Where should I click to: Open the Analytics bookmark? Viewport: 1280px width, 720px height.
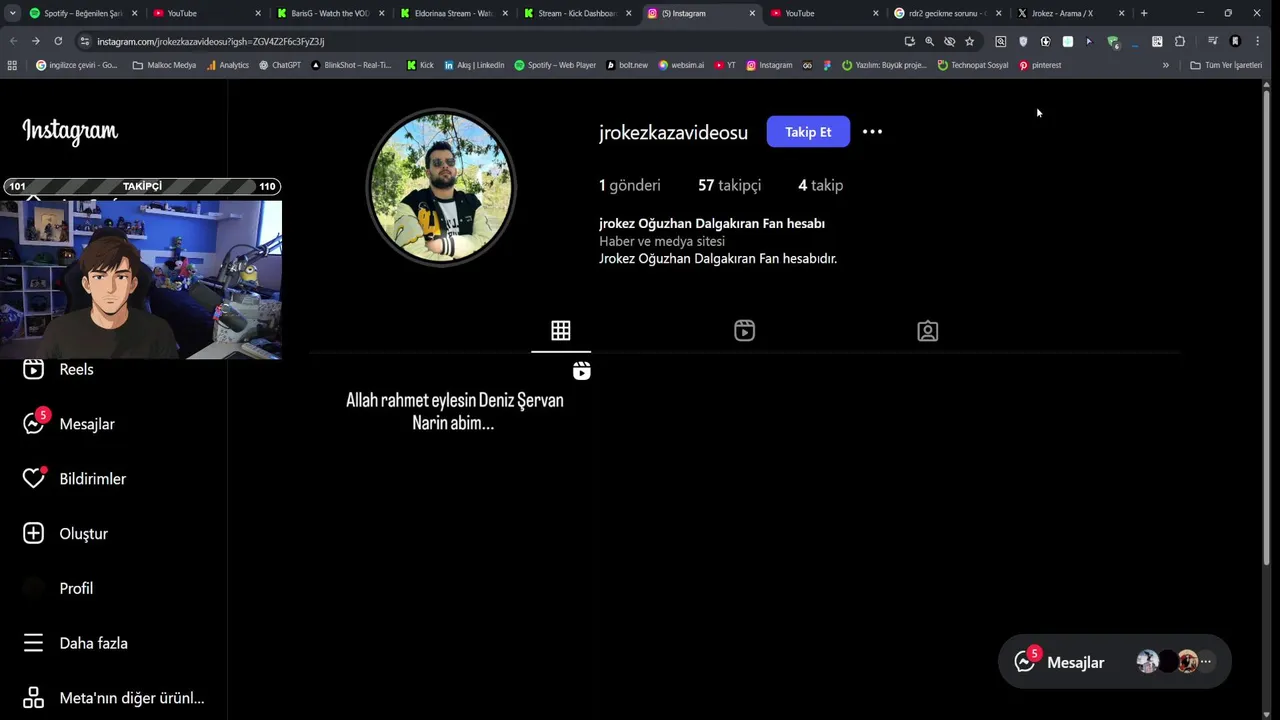tap(228, 65)
